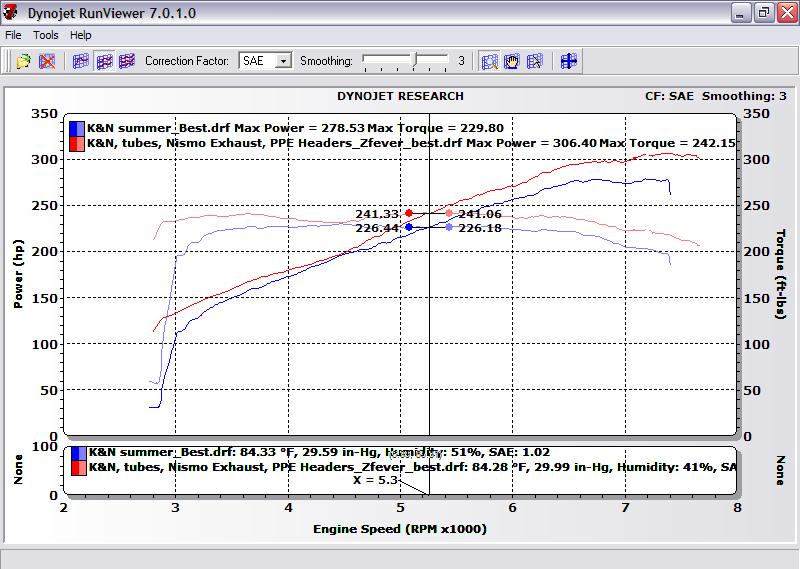
Task: Click the 'Max Torque = 242.15' legend text
Action: click(667, 143)
